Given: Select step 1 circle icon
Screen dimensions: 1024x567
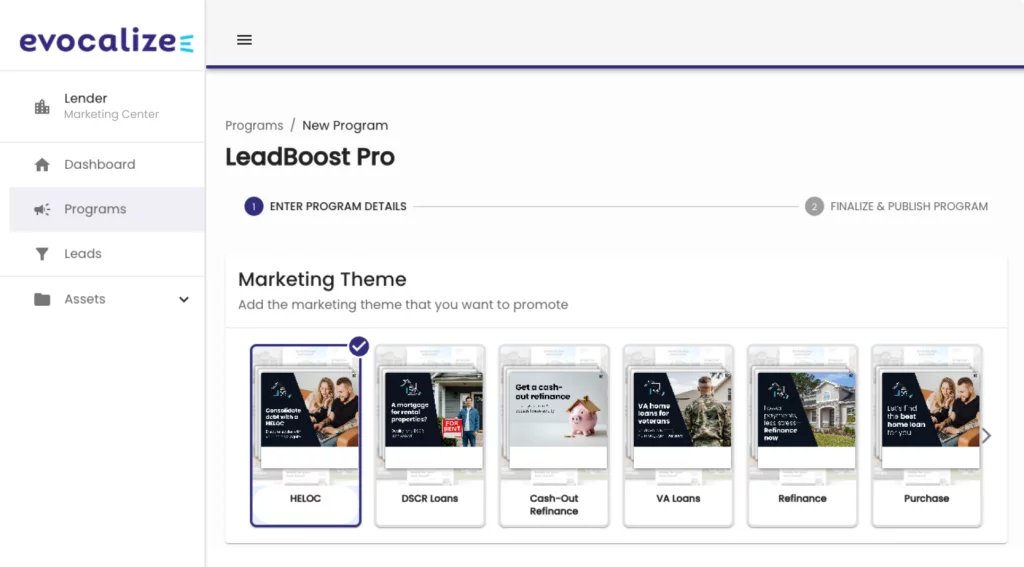Looking at the screenshot, I should coord(253,206).
